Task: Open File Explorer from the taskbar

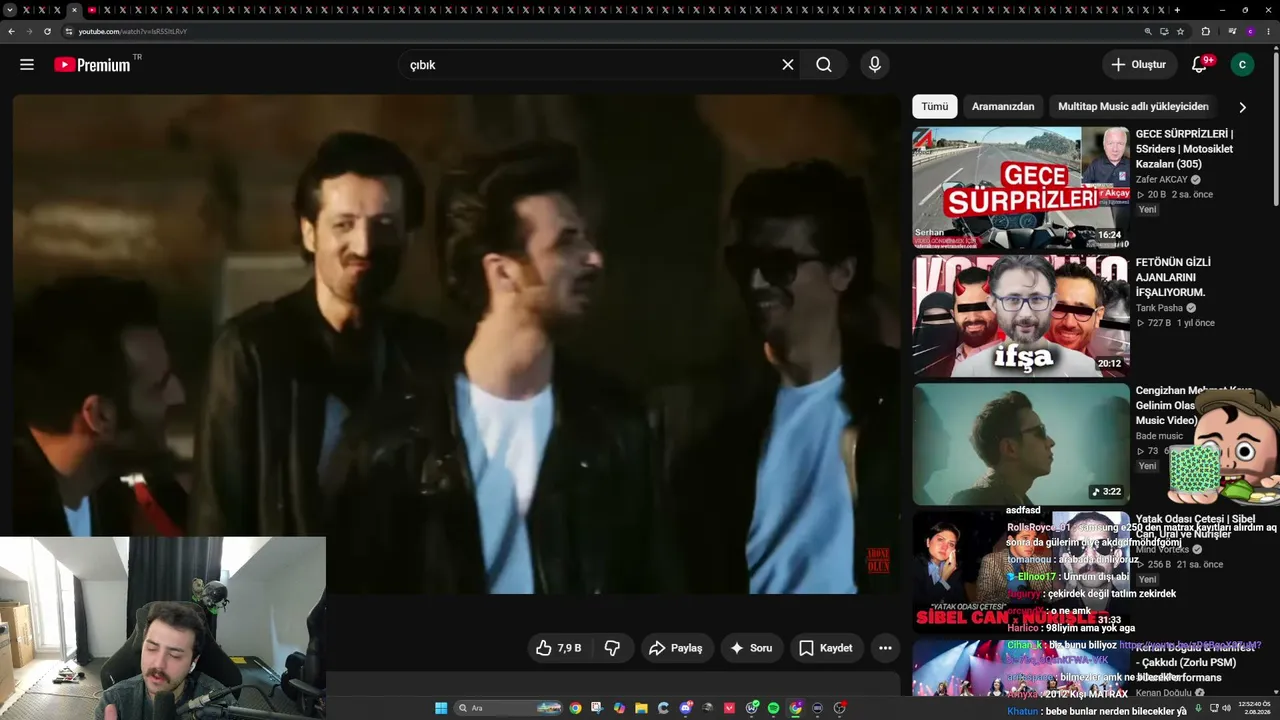Action: (x=641, y=708)
